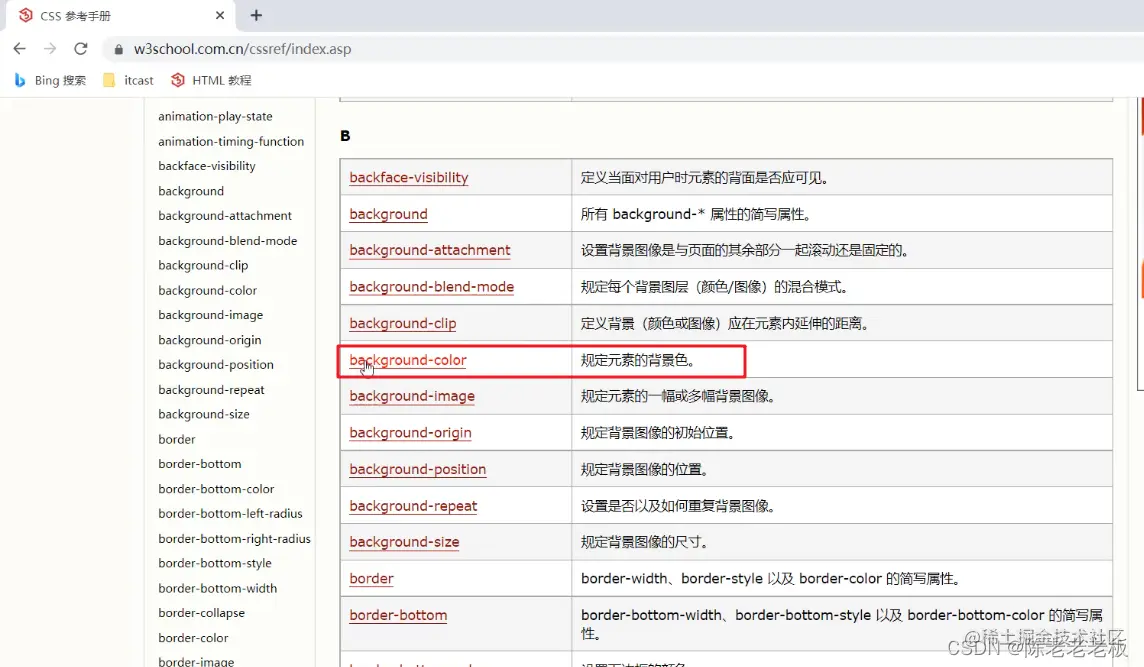The width and height of the screenshot is (1144, 667).
Task: Select border in sidebar list
Action: 177,439
